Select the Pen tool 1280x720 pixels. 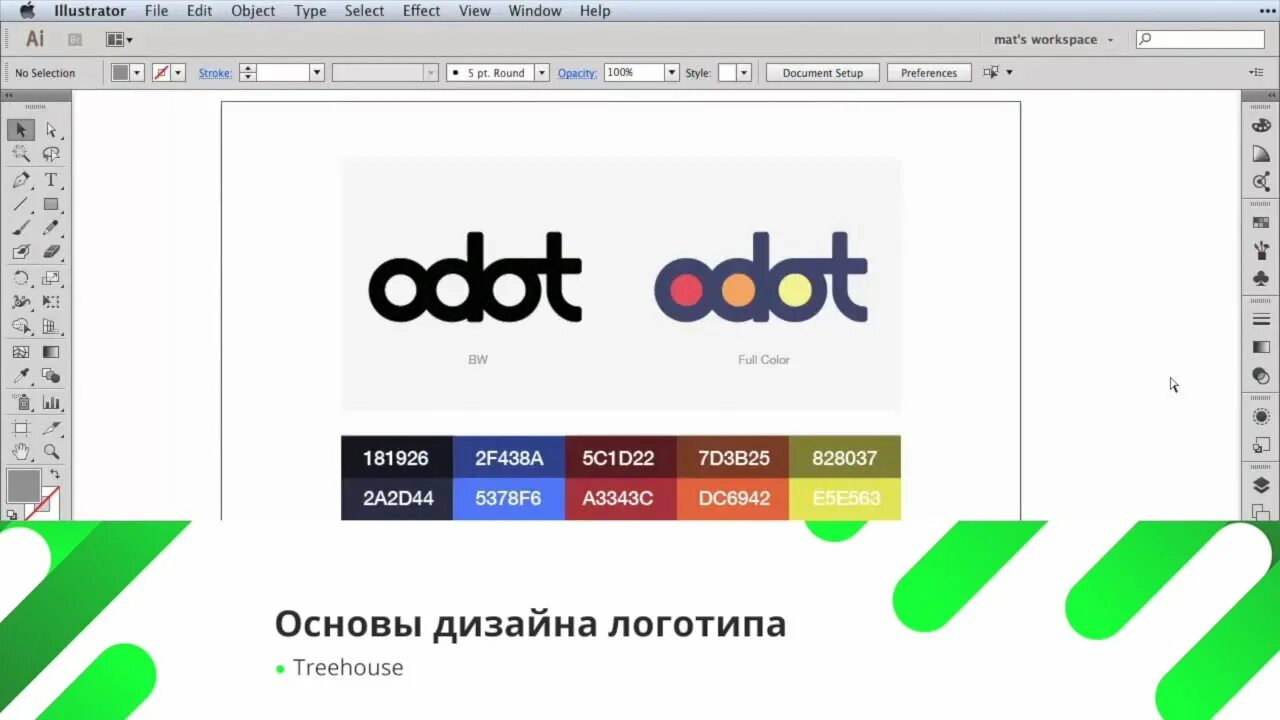21,180
